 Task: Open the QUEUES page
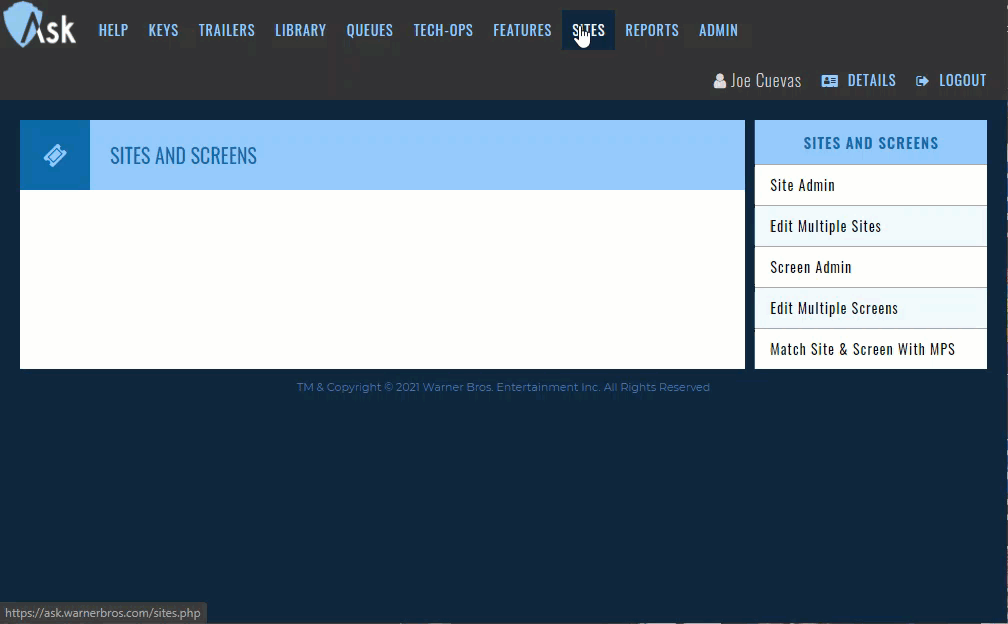pyautogui.click(x=369, y=30)
